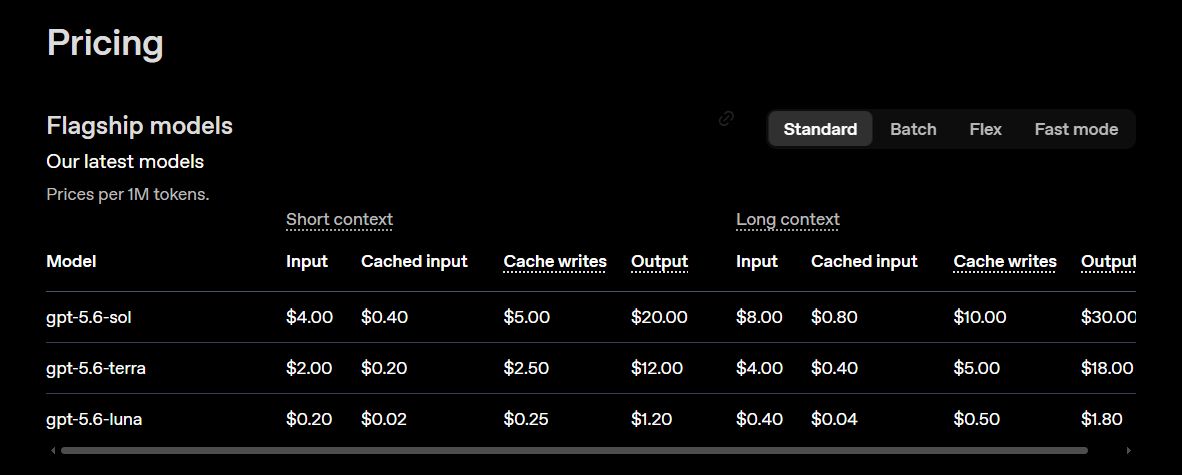The image size is (1182, 475).
Task: Click the horizontal table scrollbar thumb
Action: click(x=574, y=451)
